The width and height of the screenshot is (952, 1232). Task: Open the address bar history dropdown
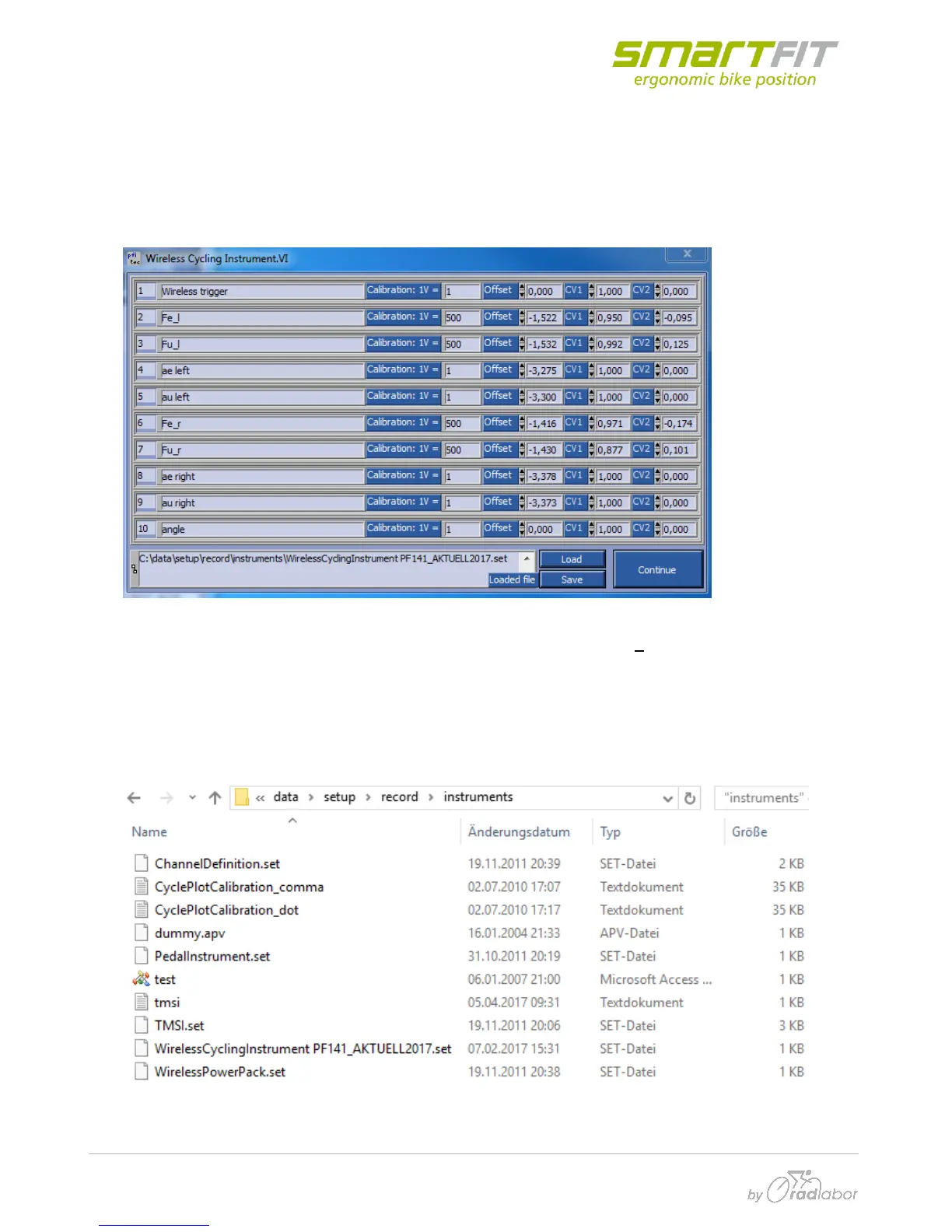point(667,798)
